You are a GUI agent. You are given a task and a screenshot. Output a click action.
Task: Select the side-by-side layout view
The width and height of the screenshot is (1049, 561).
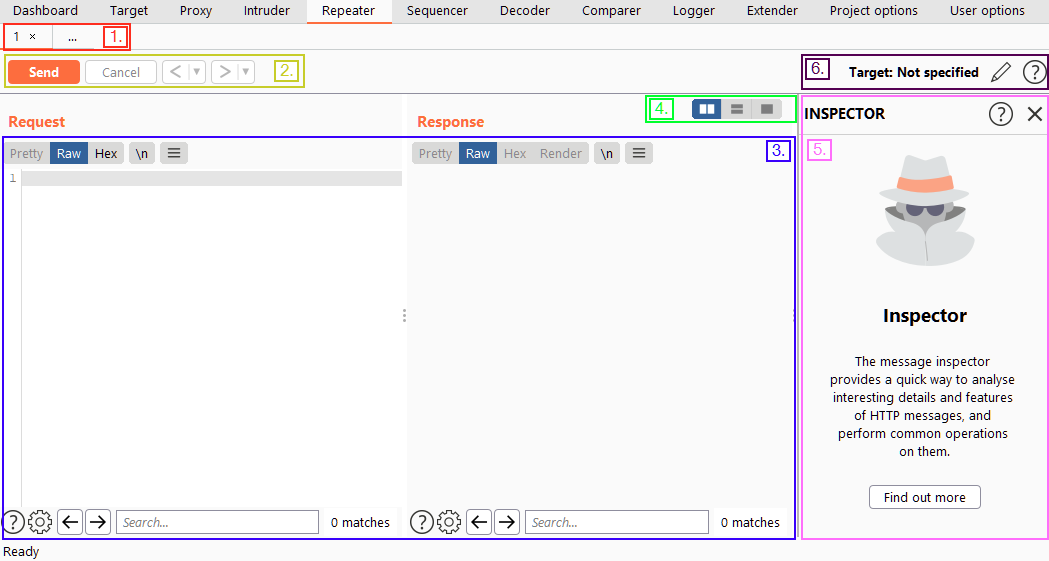pos(707,108)
